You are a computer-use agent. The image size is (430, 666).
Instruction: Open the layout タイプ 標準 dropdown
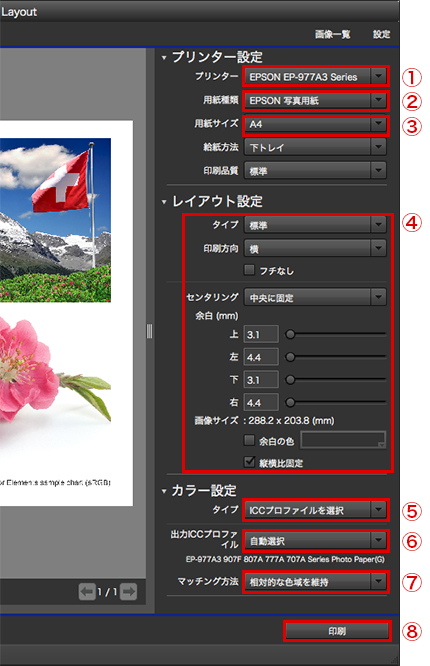315,225
